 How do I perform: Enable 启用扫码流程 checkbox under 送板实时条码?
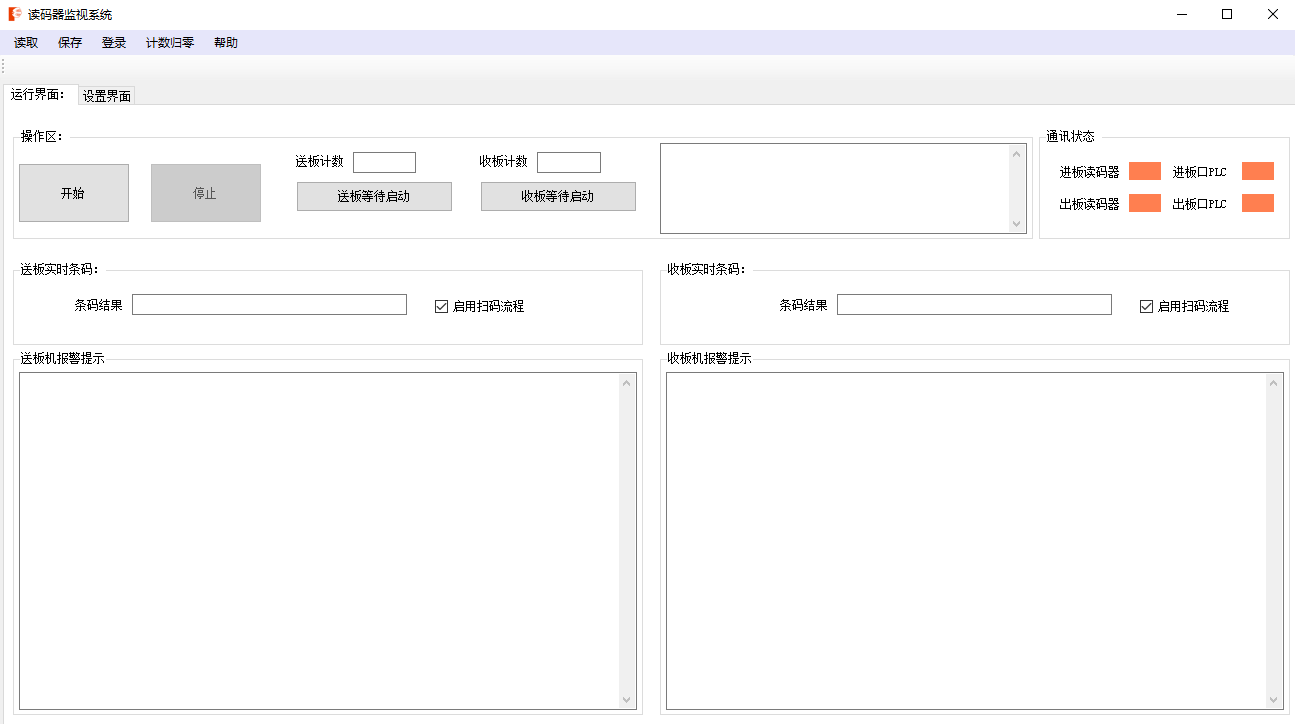click(x=441, y=306)
